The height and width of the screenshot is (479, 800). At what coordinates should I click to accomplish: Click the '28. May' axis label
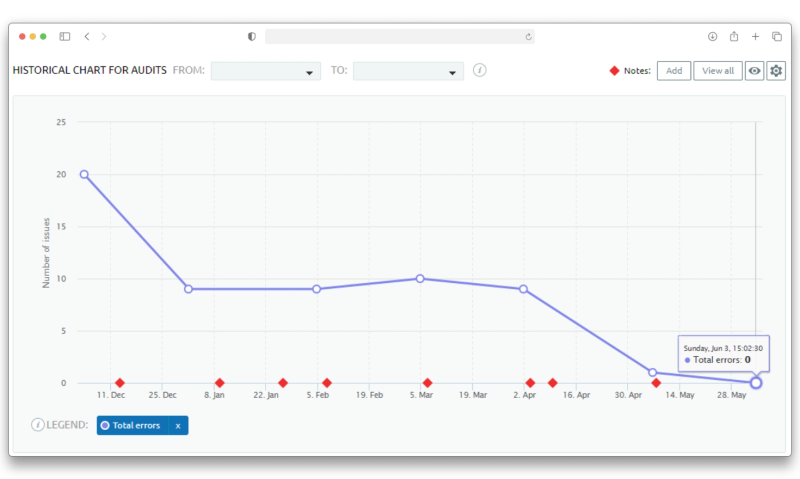731,395
